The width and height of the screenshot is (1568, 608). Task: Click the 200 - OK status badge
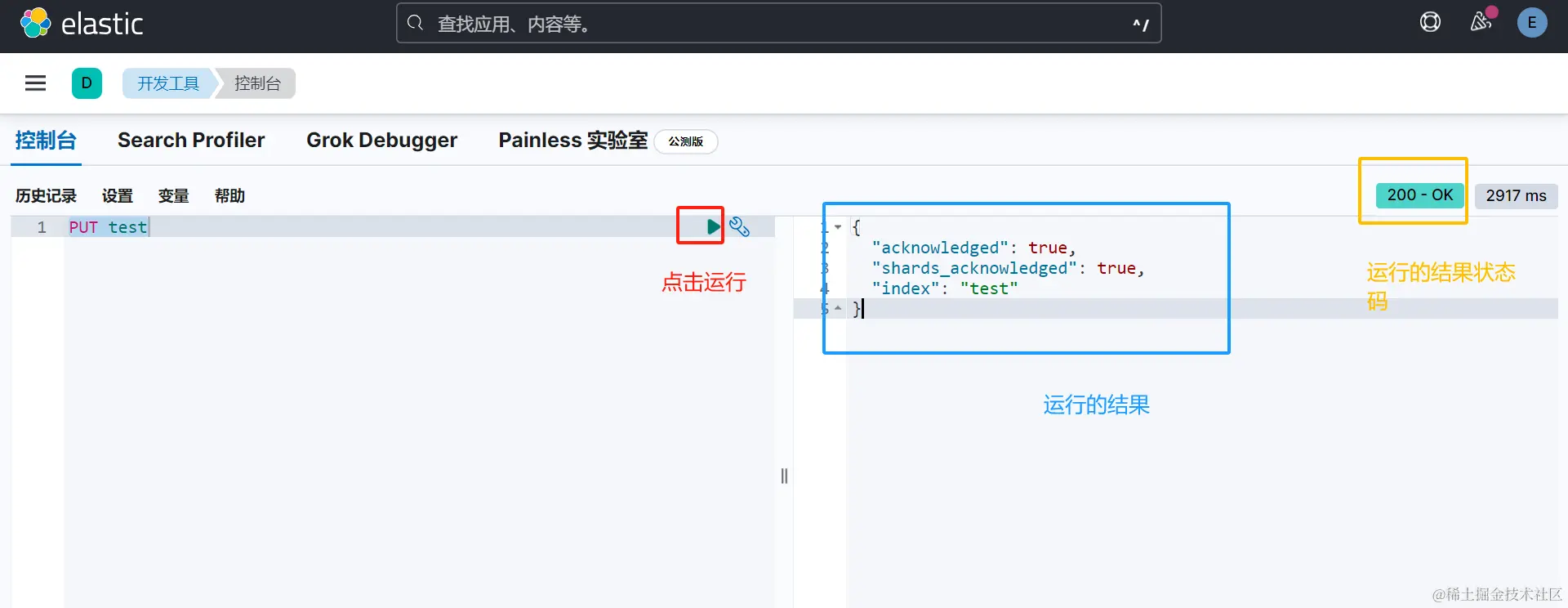point(1420,195)
